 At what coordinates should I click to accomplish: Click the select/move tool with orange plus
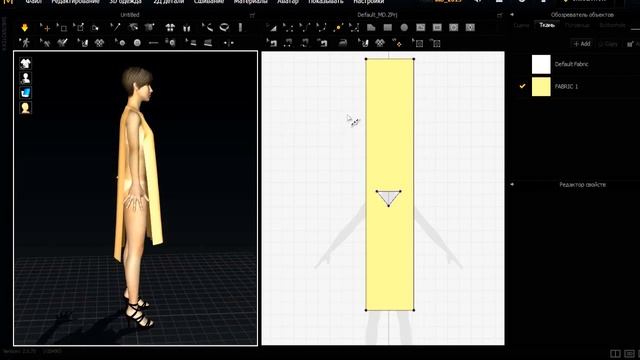click(45, 28)
